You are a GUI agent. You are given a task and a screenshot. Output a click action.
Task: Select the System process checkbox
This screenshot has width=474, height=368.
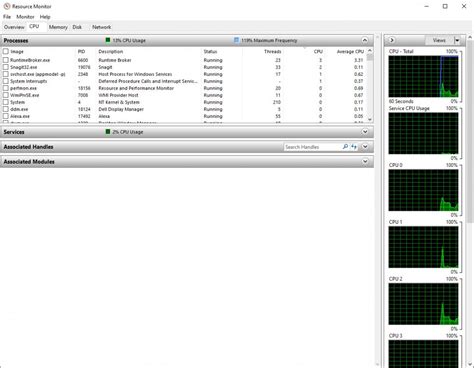tap(6, 102)
